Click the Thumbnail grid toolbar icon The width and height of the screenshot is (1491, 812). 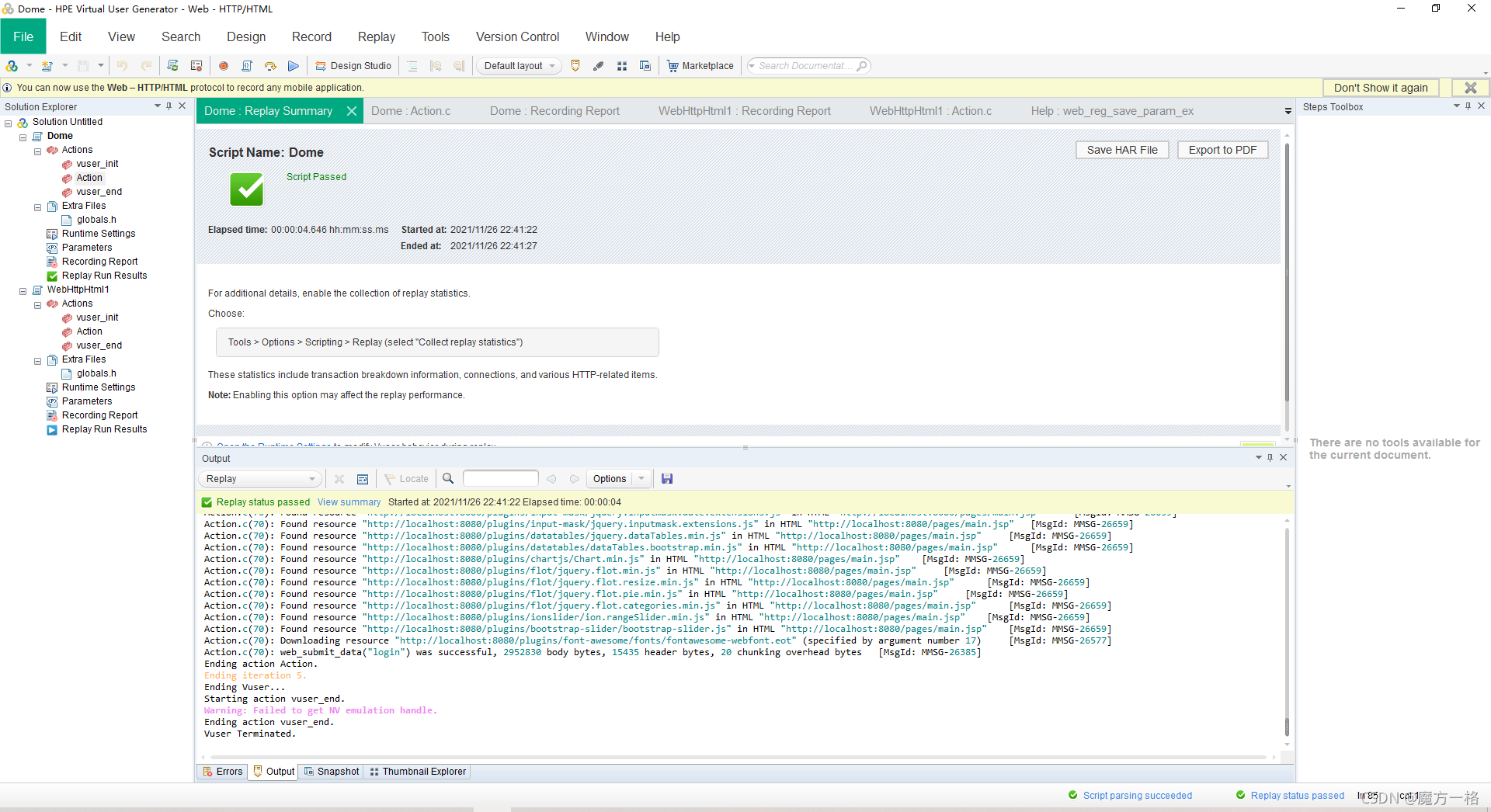[x=622, y=66]
